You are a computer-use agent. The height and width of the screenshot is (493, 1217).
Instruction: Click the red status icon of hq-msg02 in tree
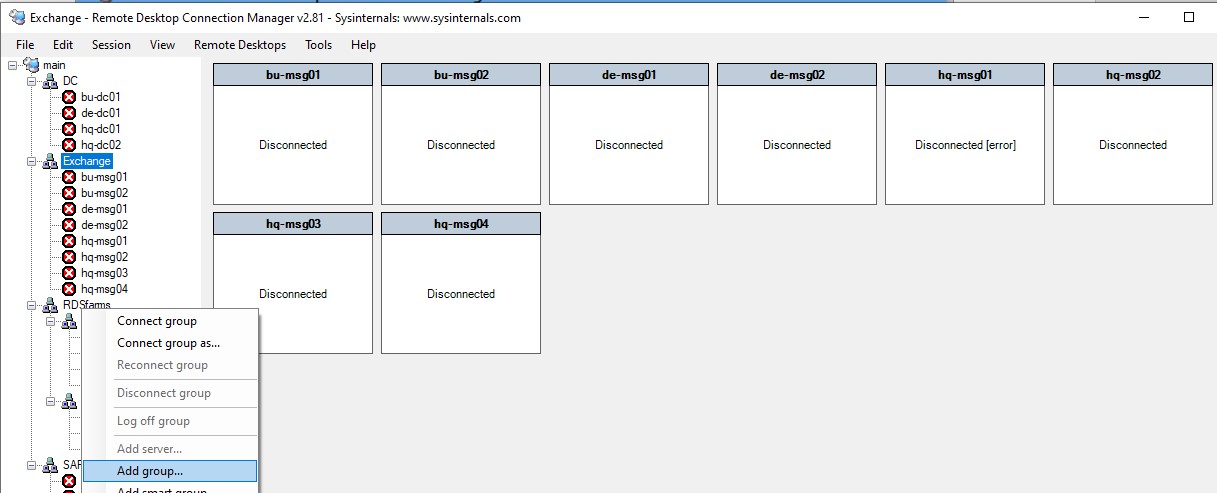click(x=69, y=257)
